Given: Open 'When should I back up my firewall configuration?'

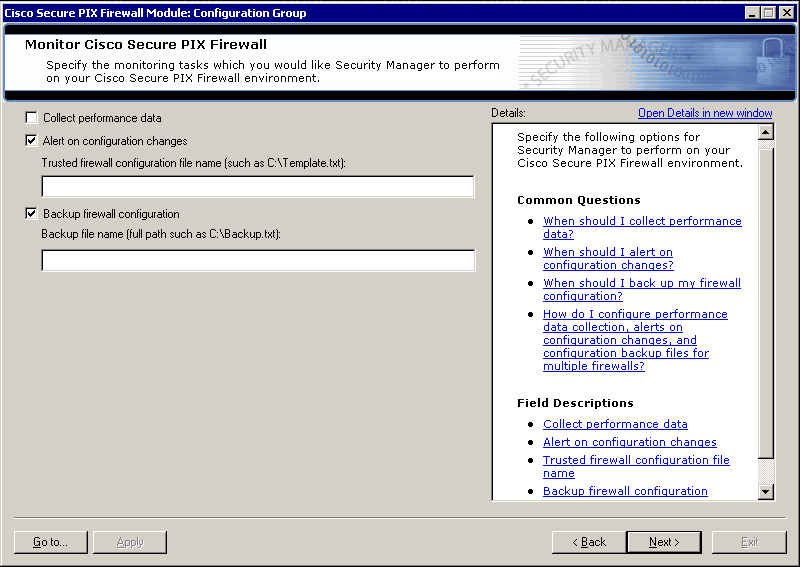Looking at the screenshot, I should point(642,289).
